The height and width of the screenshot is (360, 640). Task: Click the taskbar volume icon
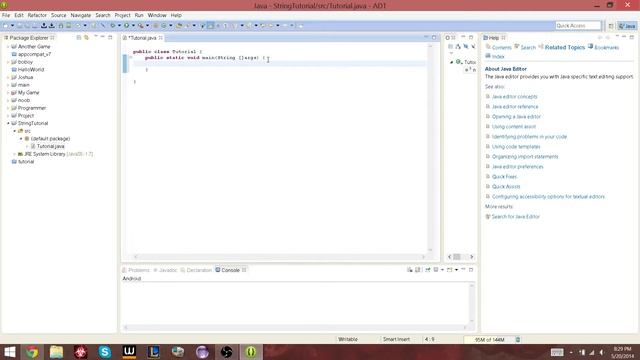coord(602,352)
